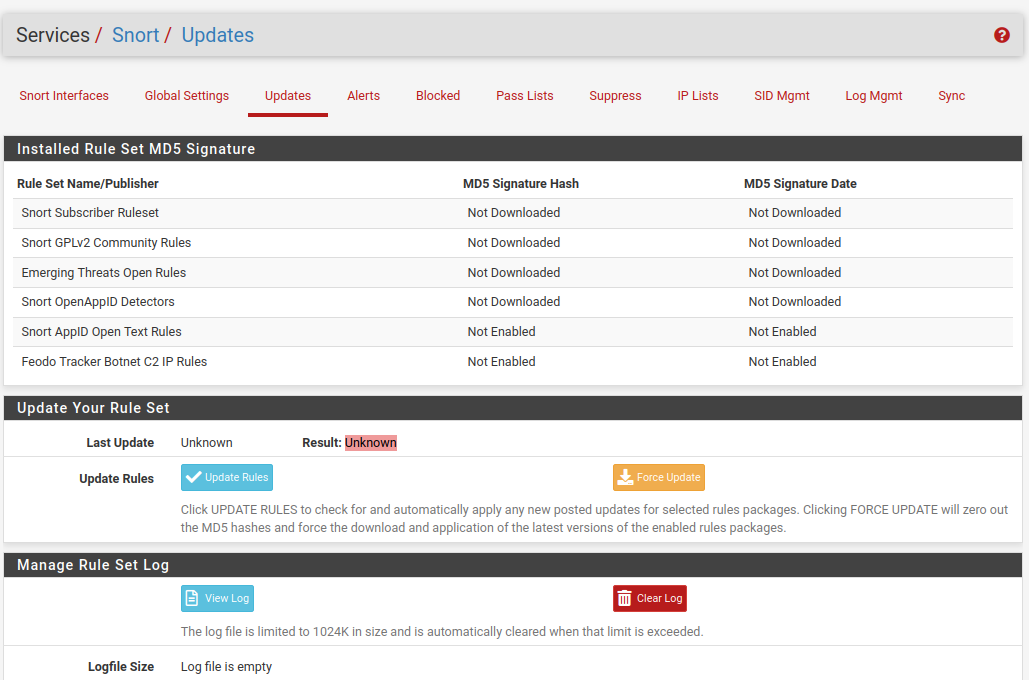The image size is (1029, 680).
Task: Switch to the Pass Lists tab
Action: 524,95
